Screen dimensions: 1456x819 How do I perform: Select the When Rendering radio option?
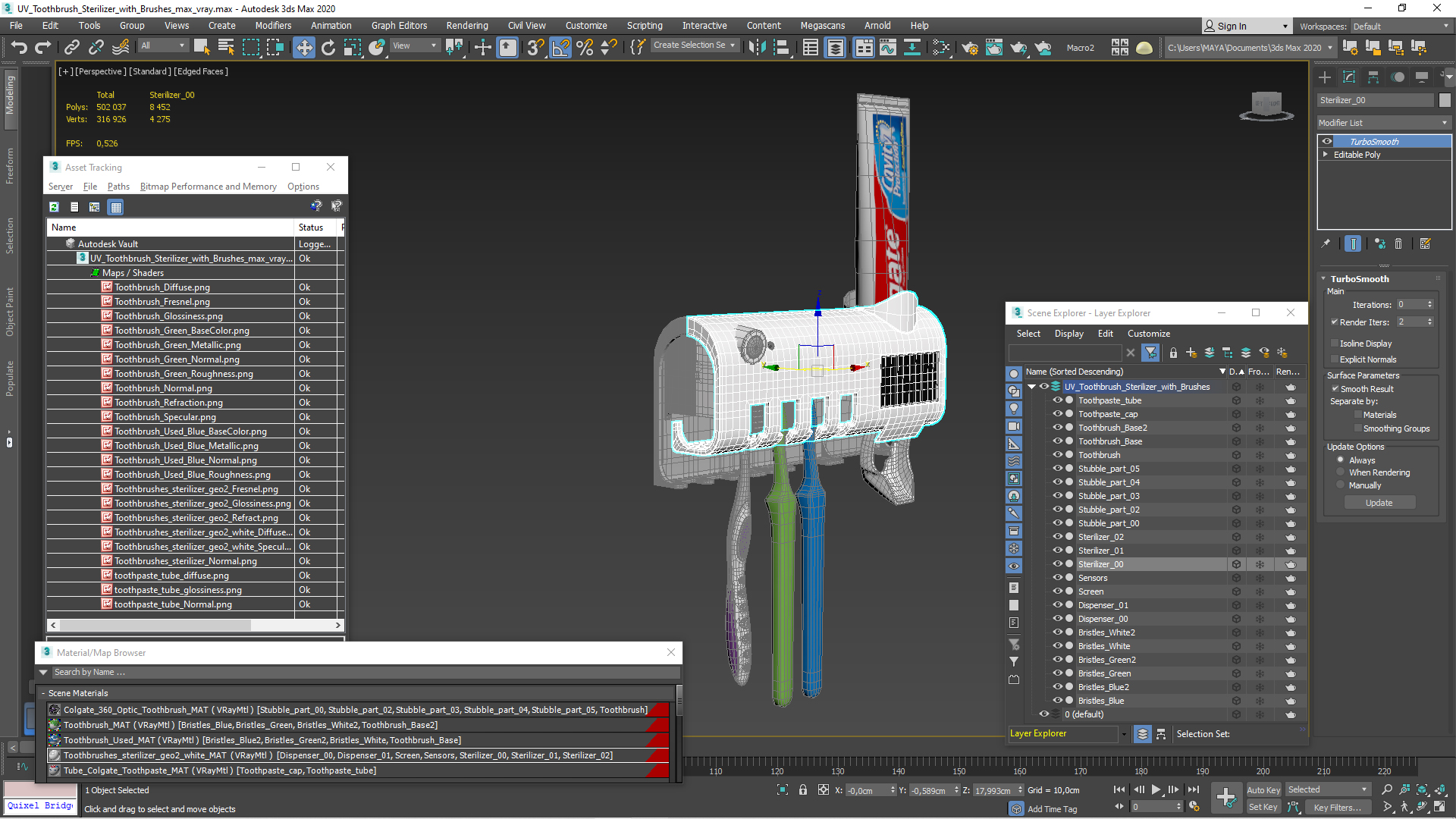pyautogui.click(x=1341, y=472)
